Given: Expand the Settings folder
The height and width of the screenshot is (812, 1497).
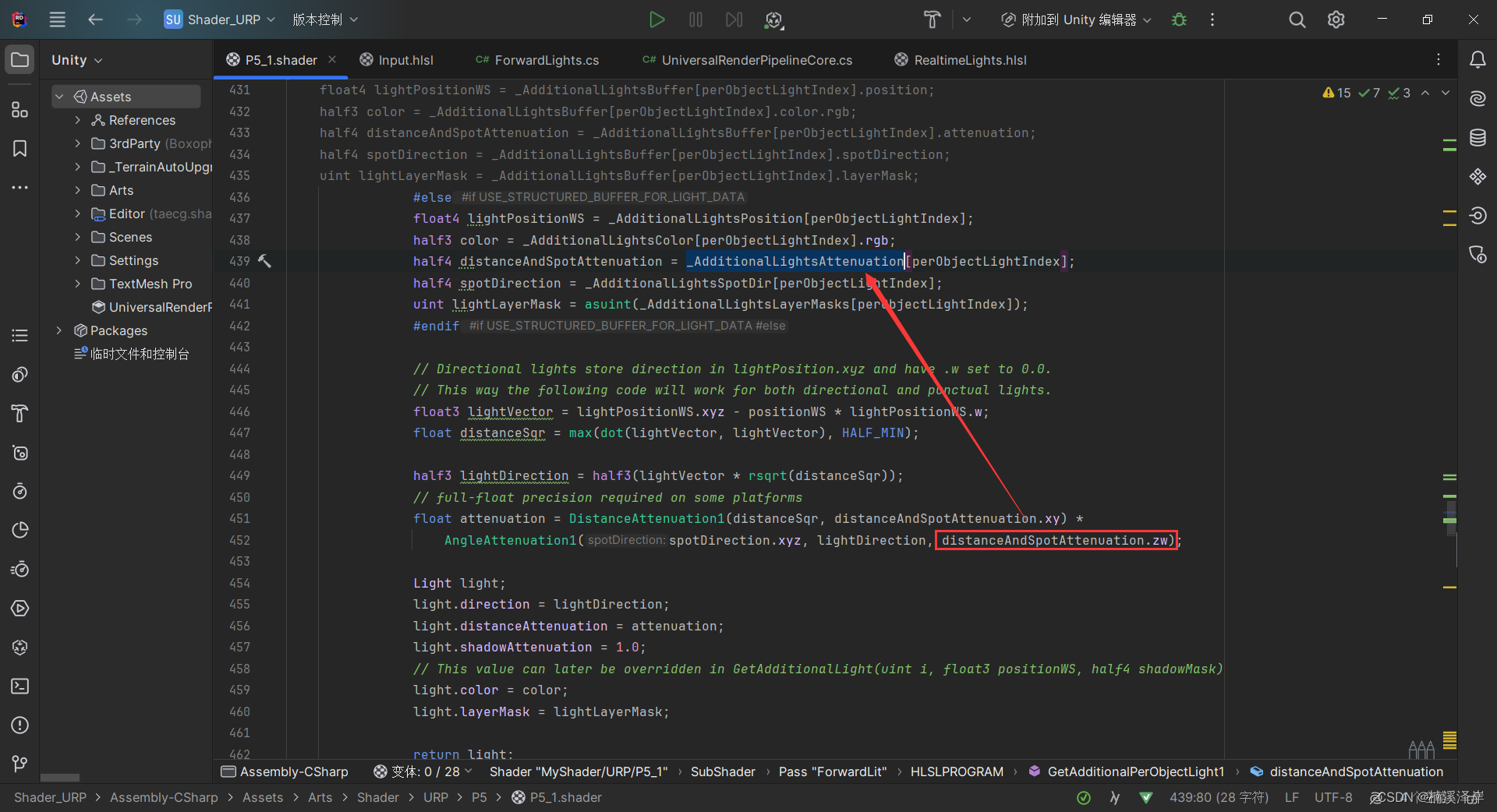Looking at the screenshot, I should (77, 260).
